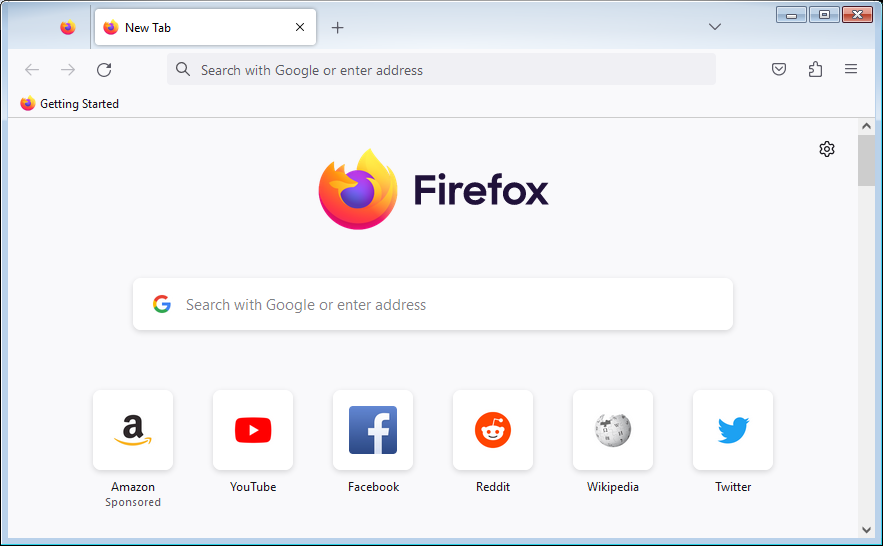Switch to the pinned Firefox tab
This screenshot has height=546, width=883.
67,28
